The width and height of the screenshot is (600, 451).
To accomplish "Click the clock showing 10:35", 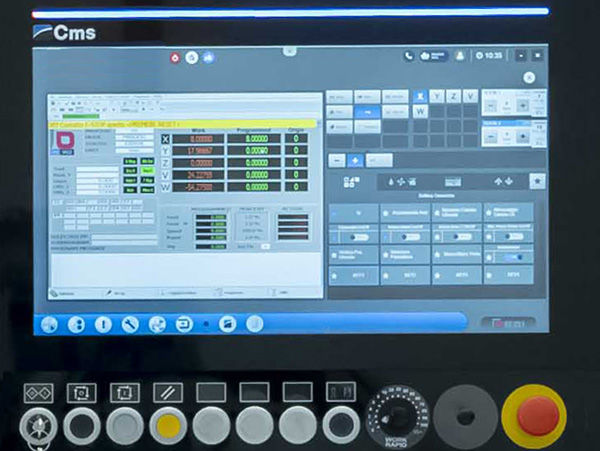I will tap(490, 56).
